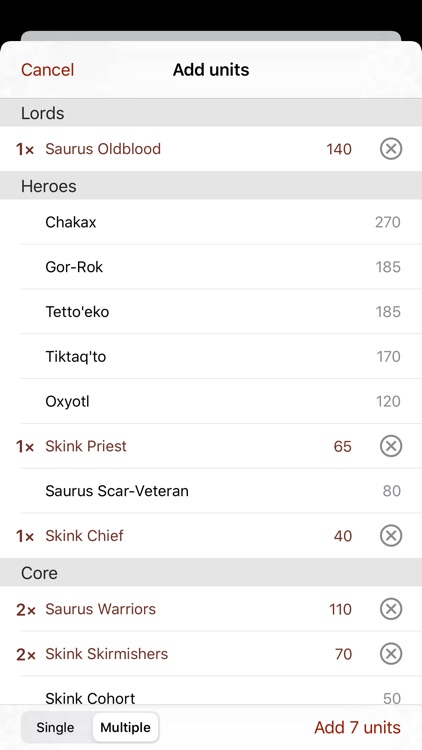
Task: Tap the Saurus Oldblood lord entry
Action: [x=103, y=149]
